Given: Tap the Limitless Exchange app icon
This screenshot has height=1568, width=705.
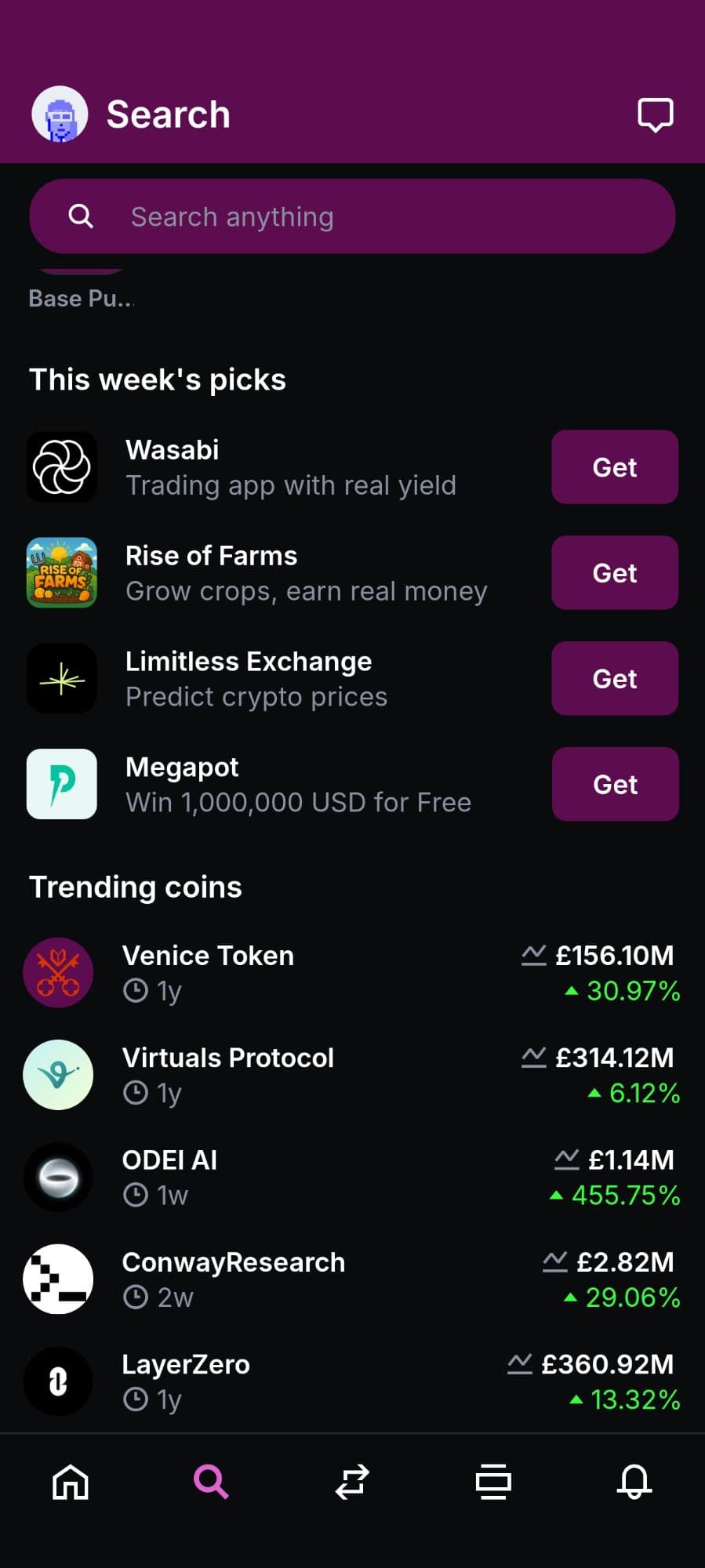Looking at the screenshot, I should coord(62,679).
